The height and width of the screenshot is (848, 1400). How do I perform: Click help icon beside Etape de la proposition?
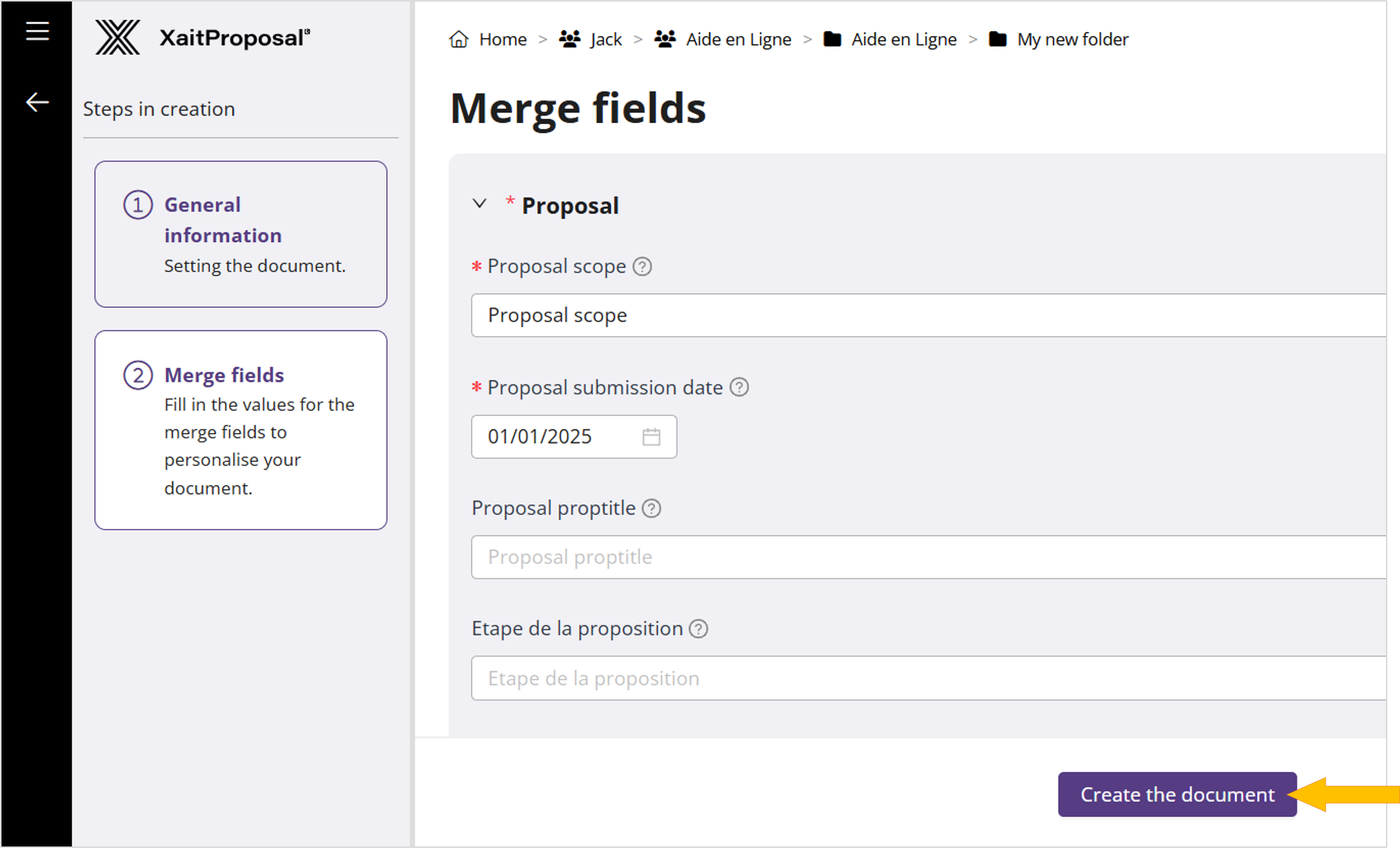698,629
